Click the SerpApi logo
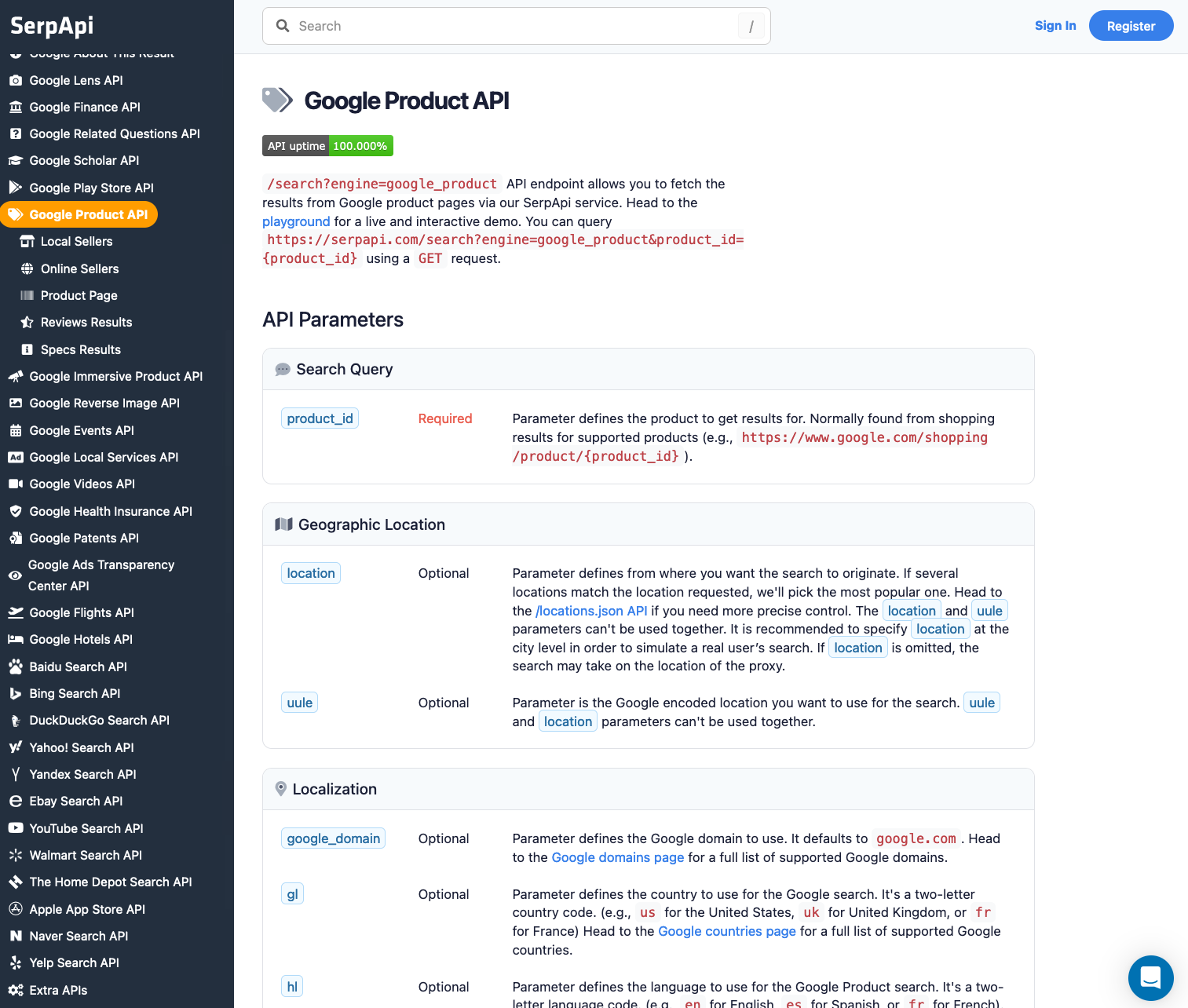1188x1008 pixels. coord(52,26)
